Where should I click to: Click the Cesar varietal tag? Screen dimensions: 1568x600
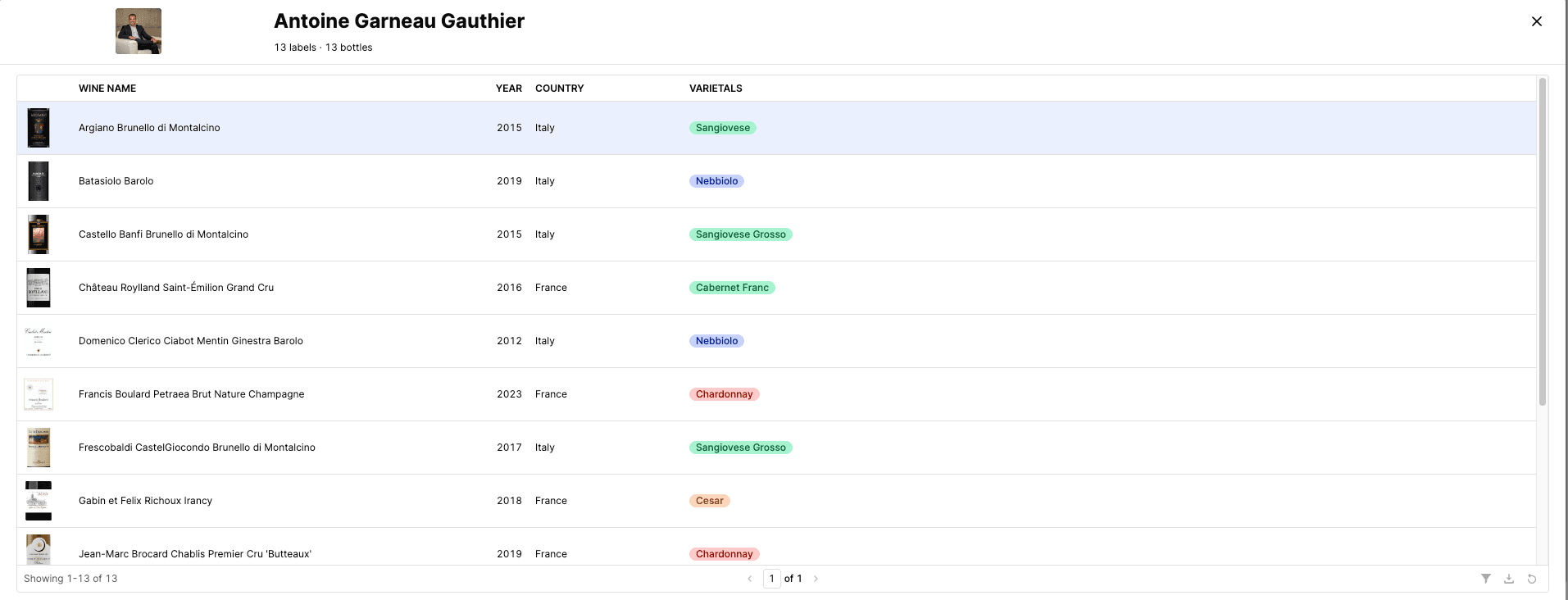click(x=709, y=501)
